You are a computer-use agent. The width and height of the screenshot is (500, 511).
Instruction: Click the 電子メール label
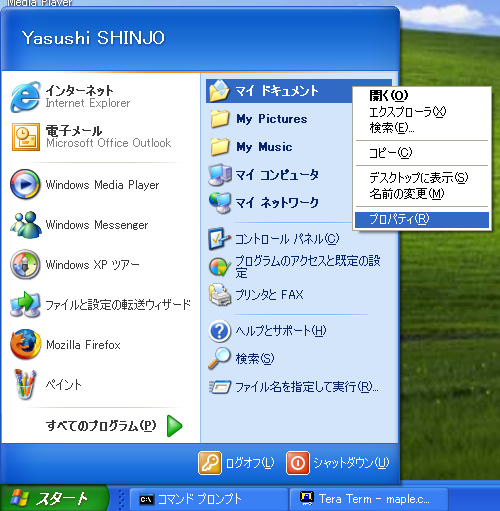tap(74, 130)
